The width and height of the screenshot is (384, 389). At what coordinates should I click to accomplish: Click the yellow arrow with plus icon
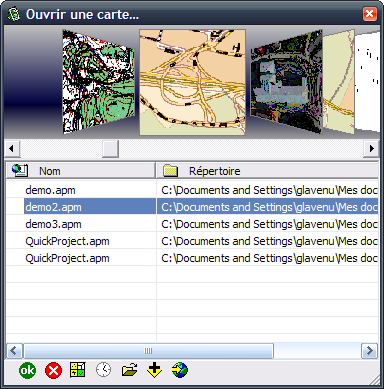(154, 370)
